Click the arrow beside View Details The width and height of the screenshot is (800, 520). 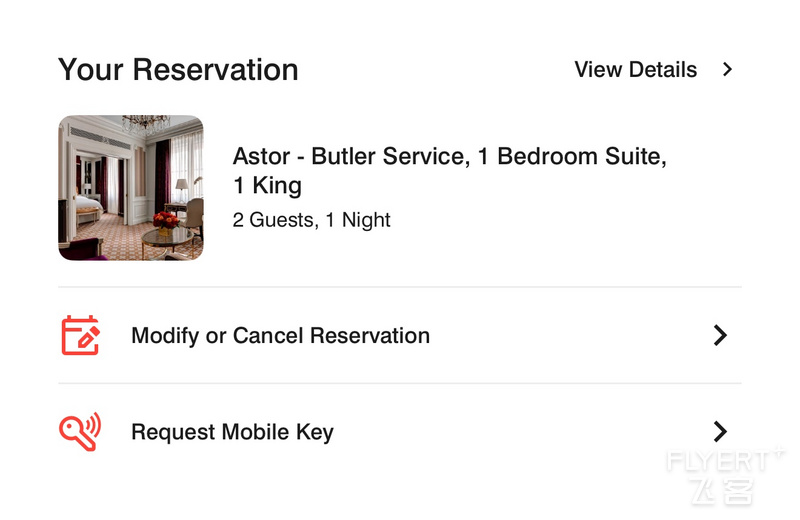(728, 69)
